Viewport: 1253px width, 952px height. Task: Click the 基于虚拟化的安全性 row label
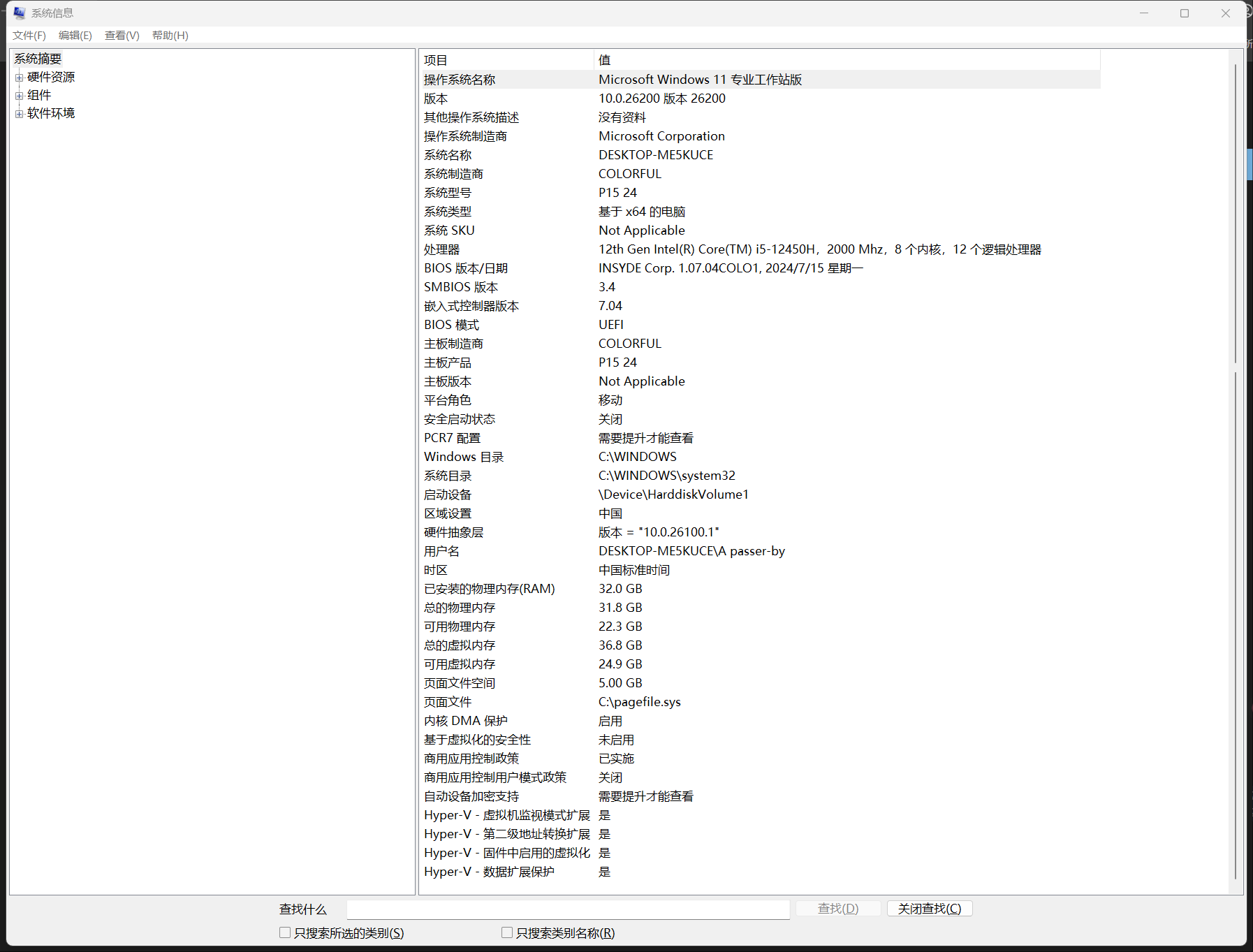(478, 740)
